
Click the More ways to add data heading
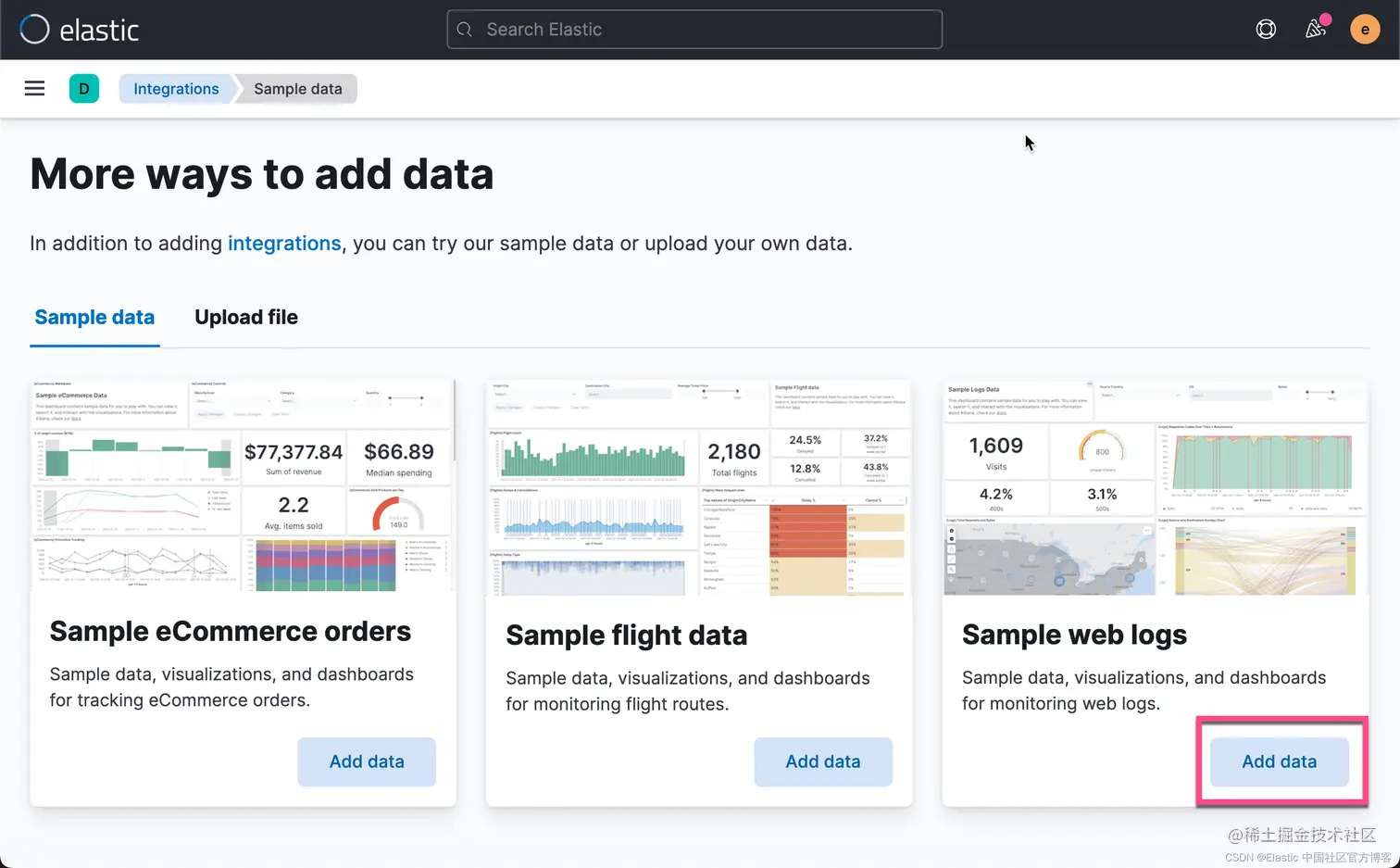[262, 174]
